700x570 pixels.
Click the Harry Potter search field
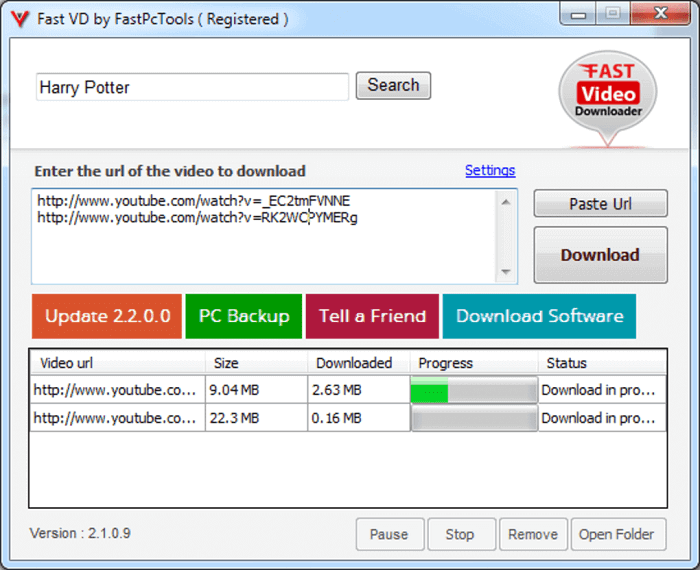tap(192, 87)
